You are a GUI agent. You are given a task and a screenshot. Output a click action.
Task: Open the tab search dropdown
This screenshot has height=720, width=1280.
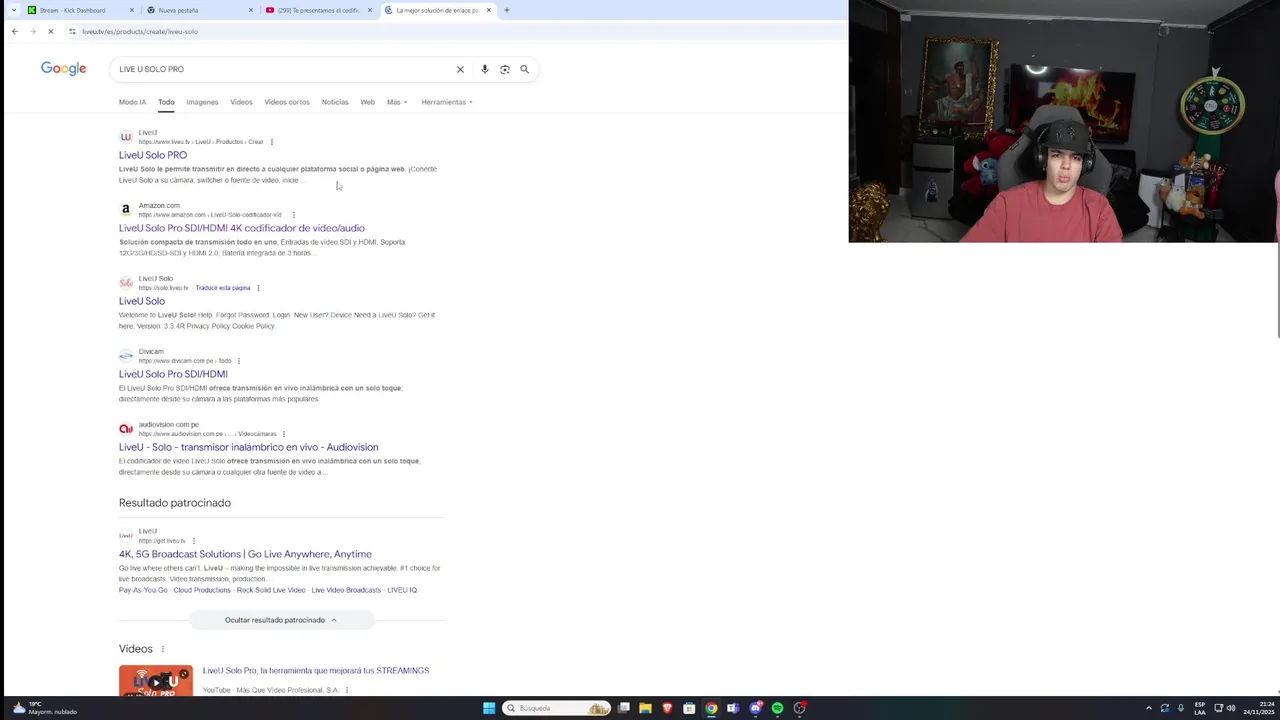pyautogui.click(x=13, y=10)
